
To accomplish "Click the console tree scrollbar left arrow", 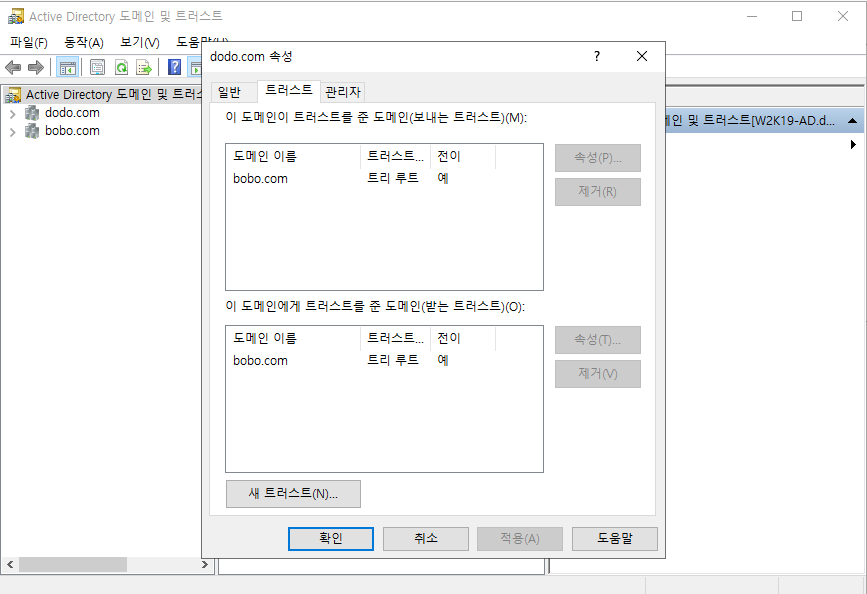I will (x=10, y=565).
